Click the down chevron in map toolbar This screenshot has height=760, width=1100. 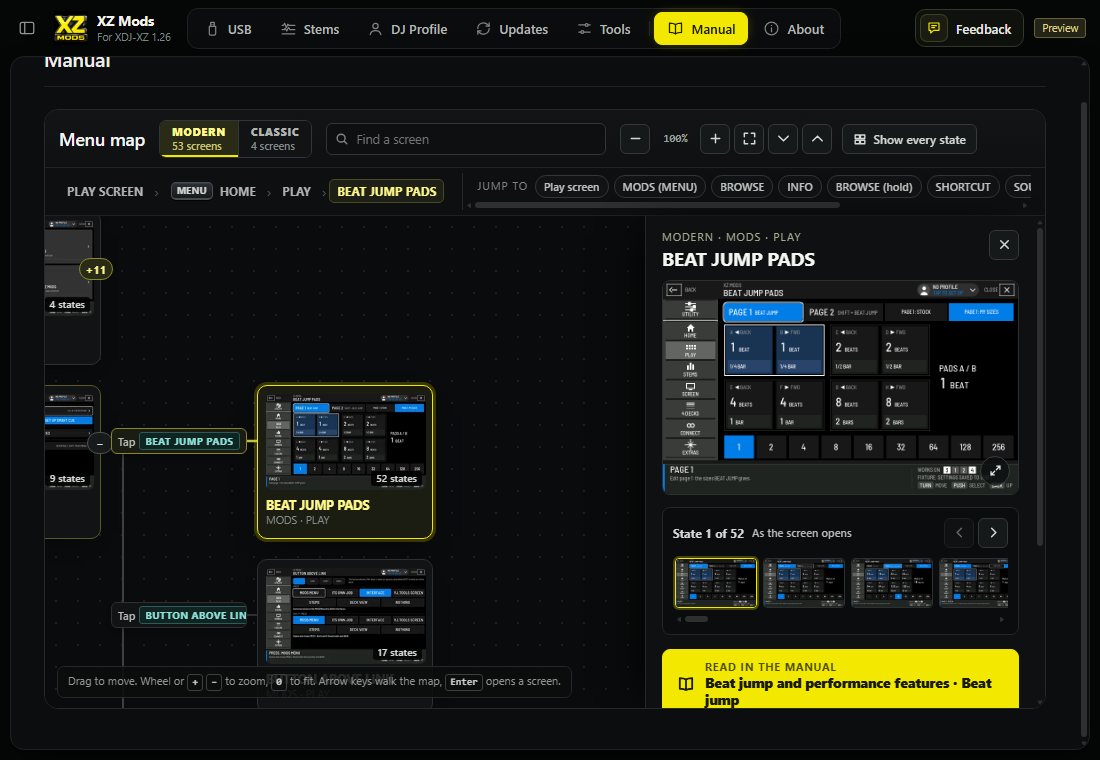pos(783,139)
